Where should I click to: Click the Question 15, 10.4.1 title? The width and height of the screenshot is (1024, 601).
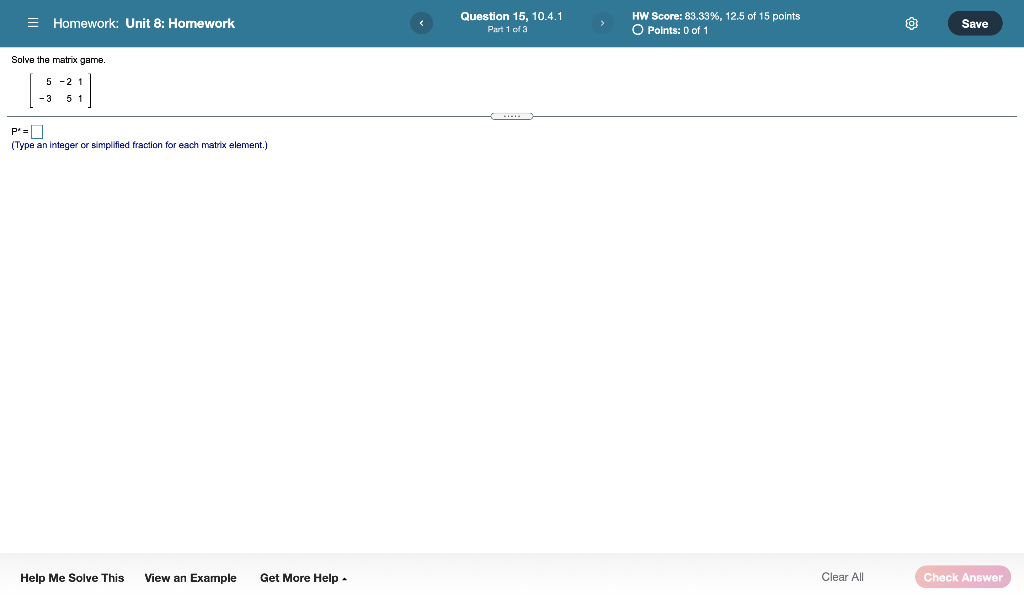click(x=511, y=16)
